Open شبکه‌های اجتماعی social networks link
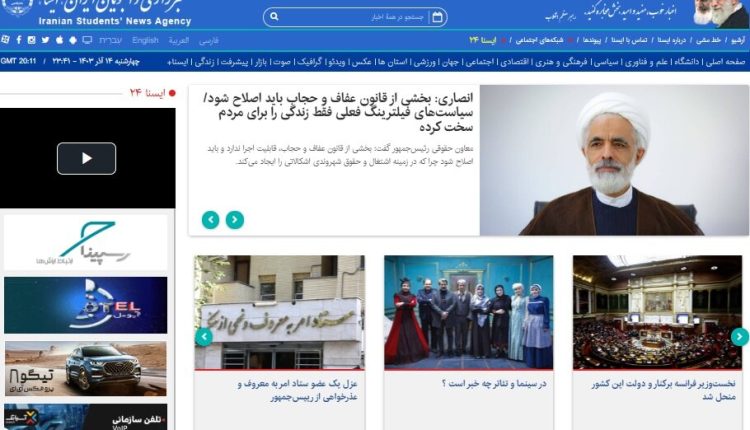 coord(540,40)
